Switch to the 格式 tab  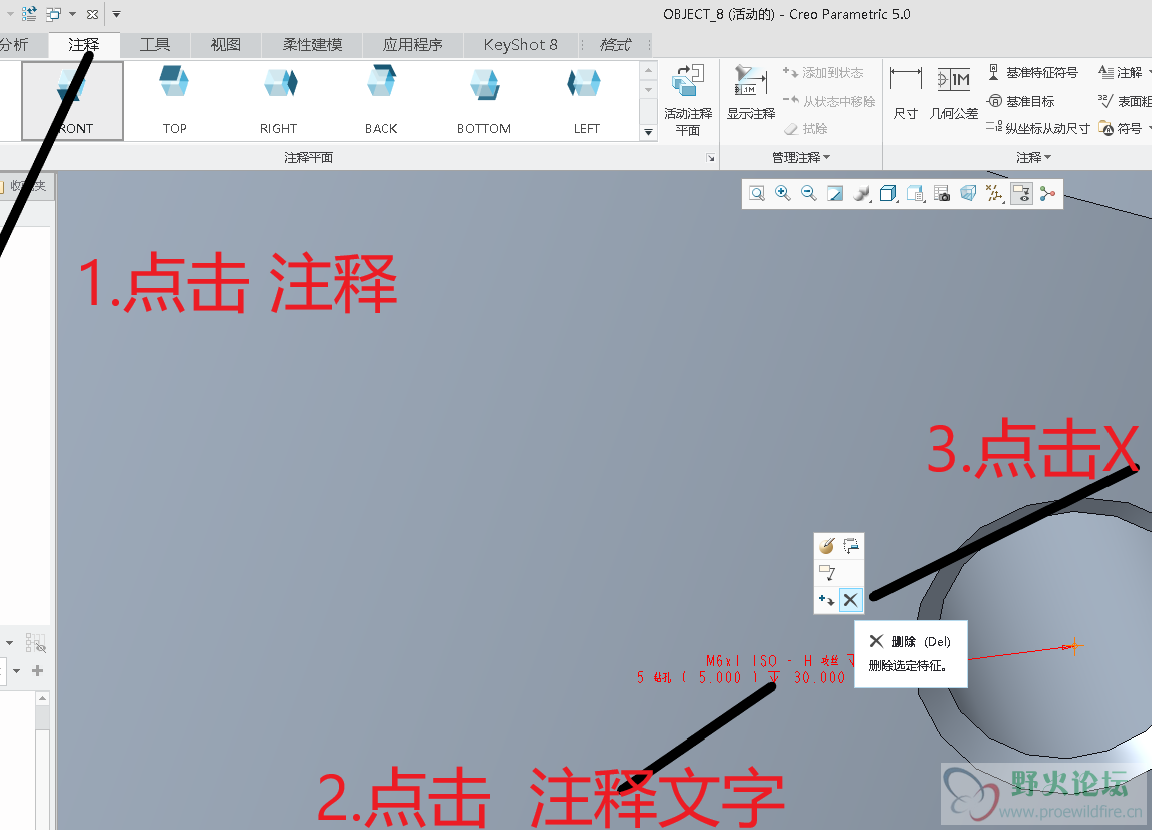616,45
